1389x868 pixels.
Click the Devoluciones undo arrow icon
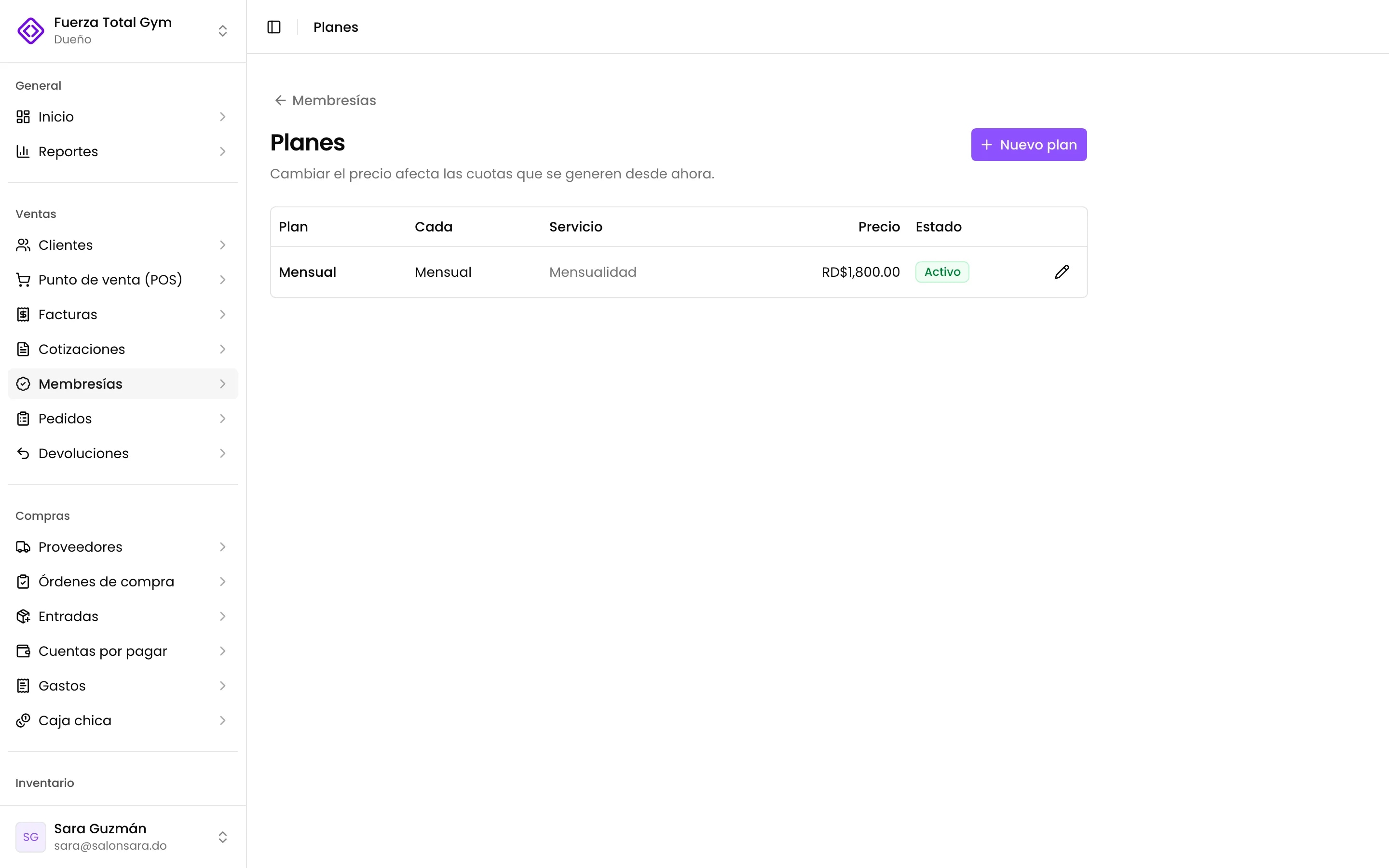coord(23,453)
